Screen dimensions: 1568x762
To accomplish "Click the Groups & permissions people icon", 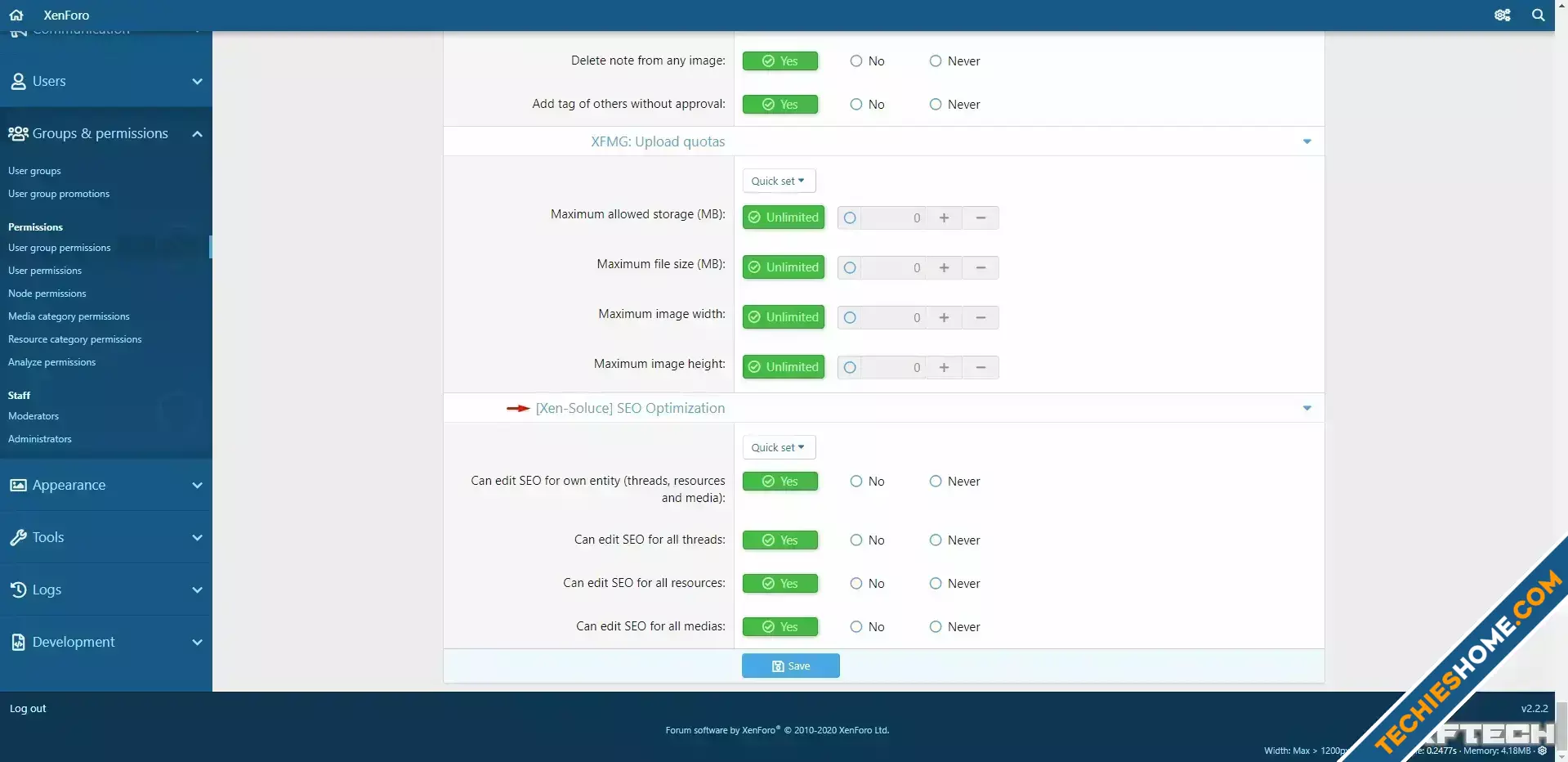I will coord(18,133).
